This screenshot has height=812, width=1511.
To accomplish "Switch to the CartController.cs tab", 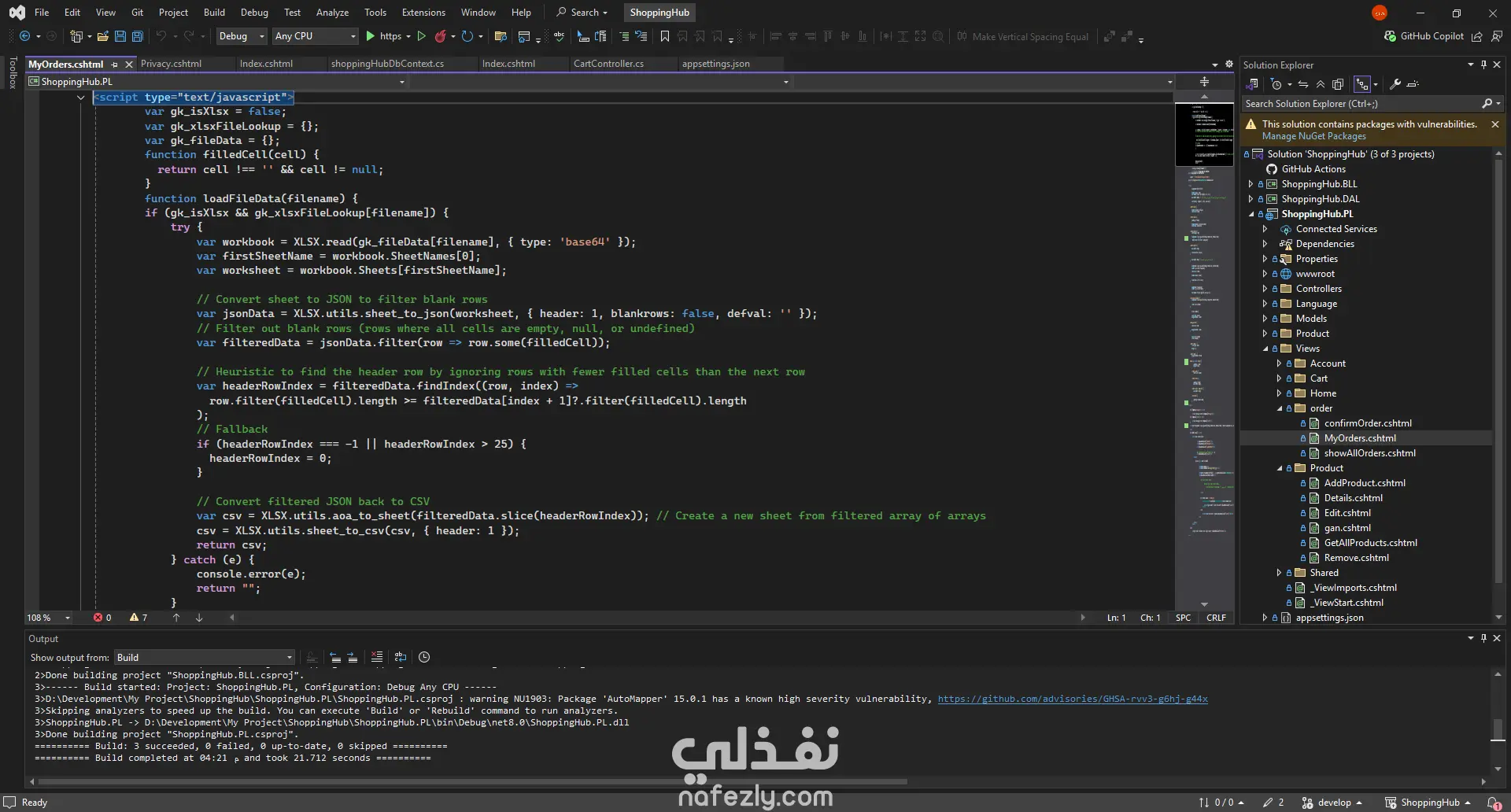I will [608, 64].
